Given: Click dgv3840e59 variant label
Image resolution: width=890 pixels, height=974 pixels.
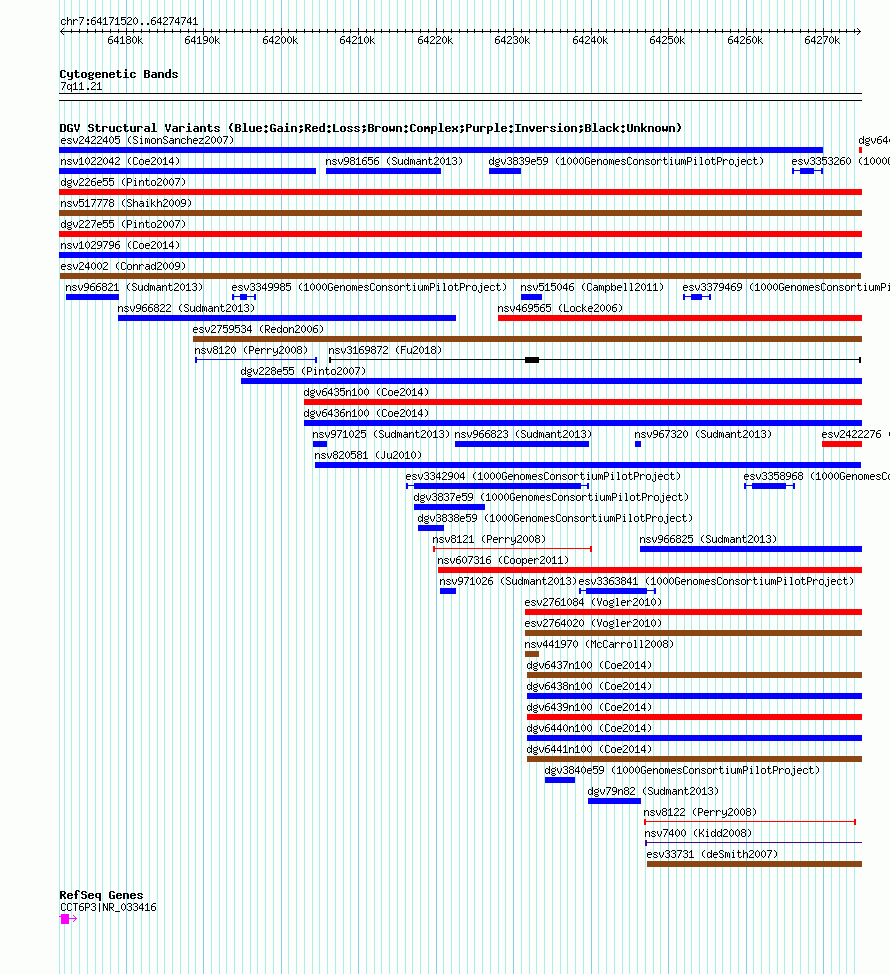Looking at the screenshot, I should (x=683, y=771).
